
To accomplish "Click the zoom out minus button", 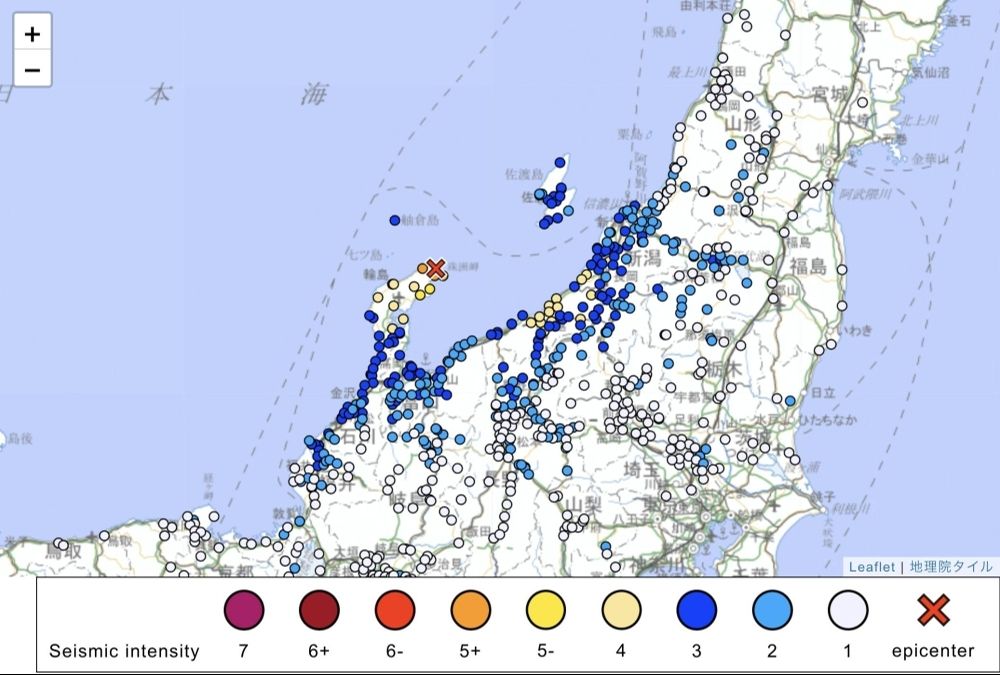I will (33, 68).
